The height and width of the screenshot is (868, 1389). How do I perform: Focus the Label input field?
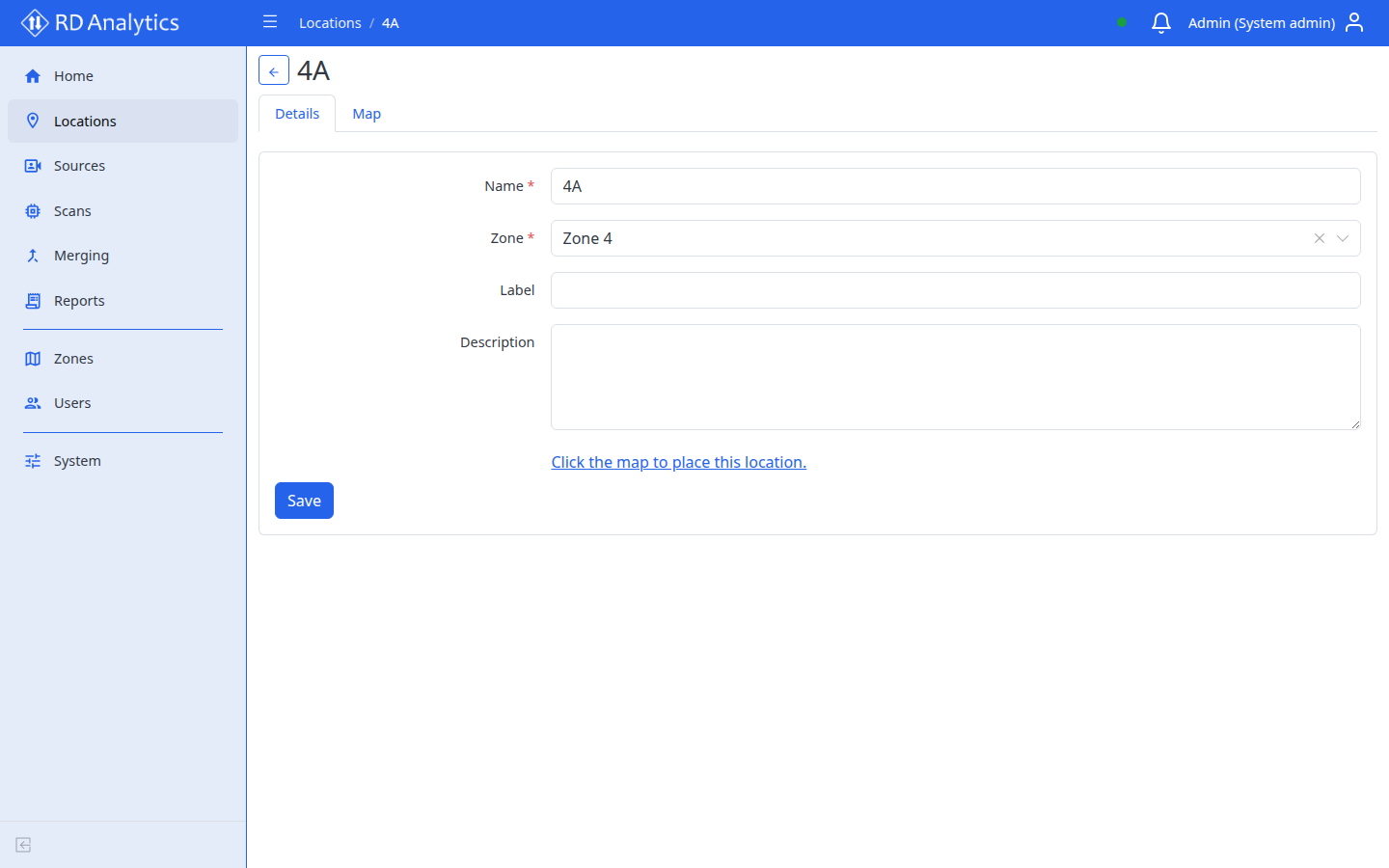pos(955,290)
